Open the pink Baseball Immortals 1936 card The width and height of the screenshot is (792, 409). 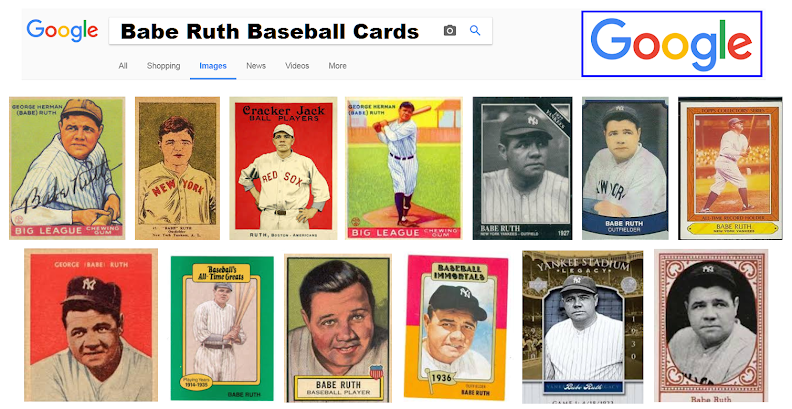click(457, 327)
